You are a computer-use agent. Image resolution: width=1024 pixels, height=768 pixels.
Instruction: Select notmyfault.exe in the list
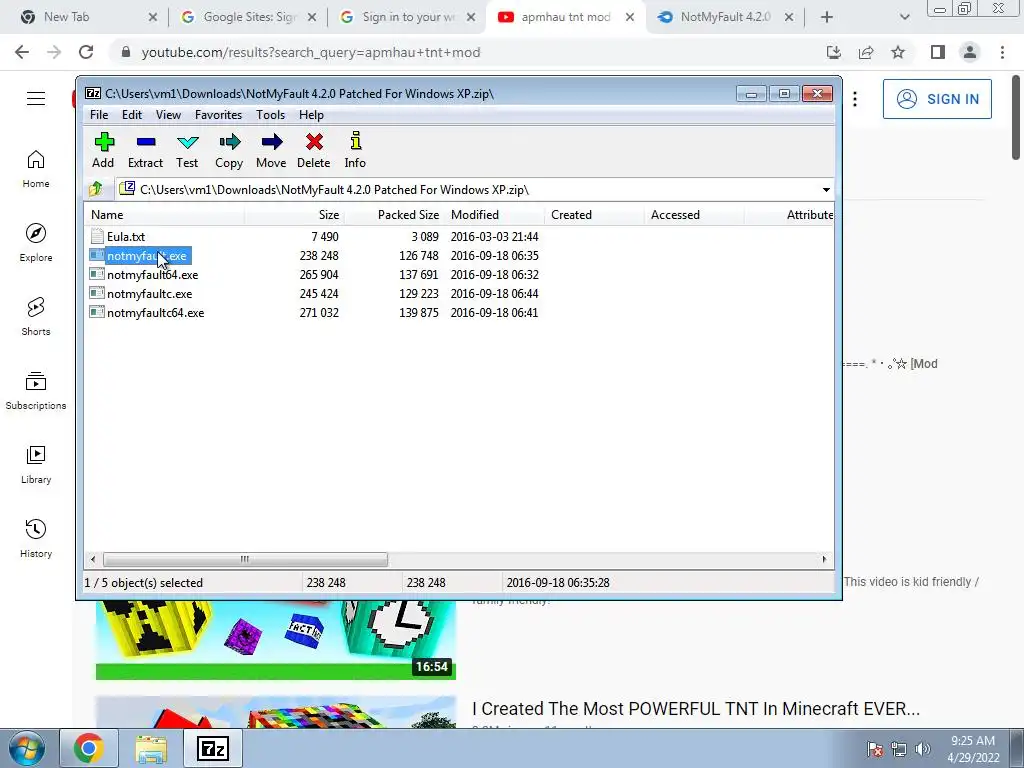(147, 256)
